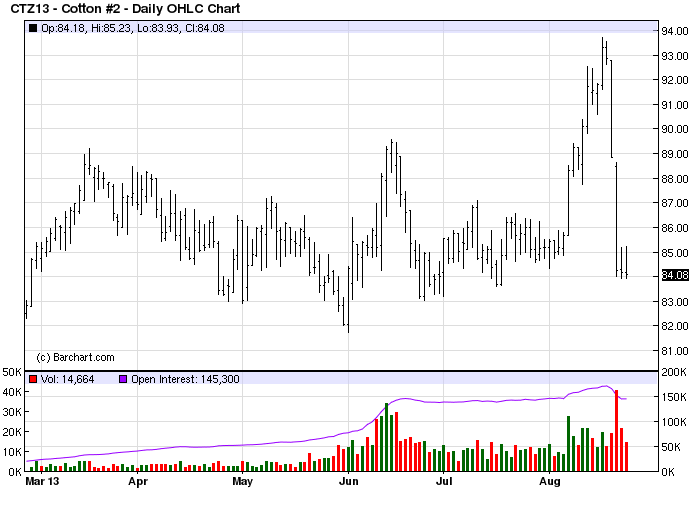
Task: Select the Jun date axis label
Action: (349, 481)
